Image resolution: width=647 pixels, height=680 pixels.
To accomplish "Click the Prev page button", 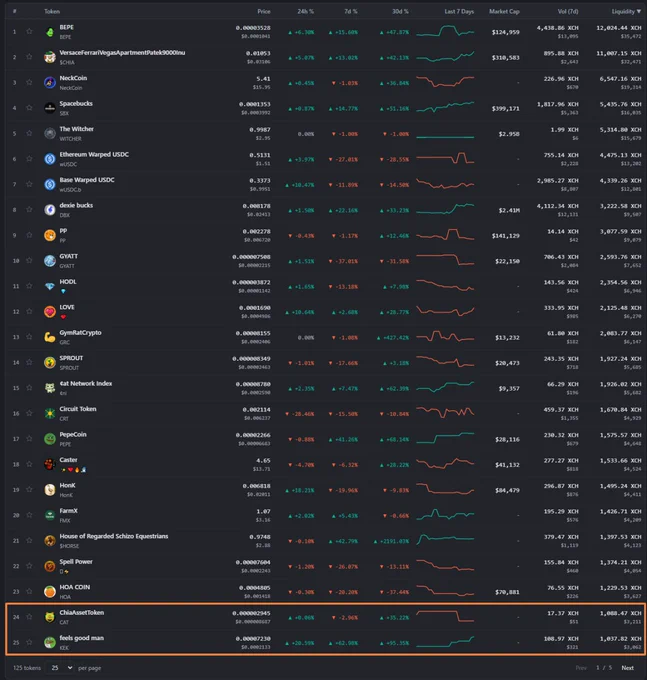I will tap(581, 668).
